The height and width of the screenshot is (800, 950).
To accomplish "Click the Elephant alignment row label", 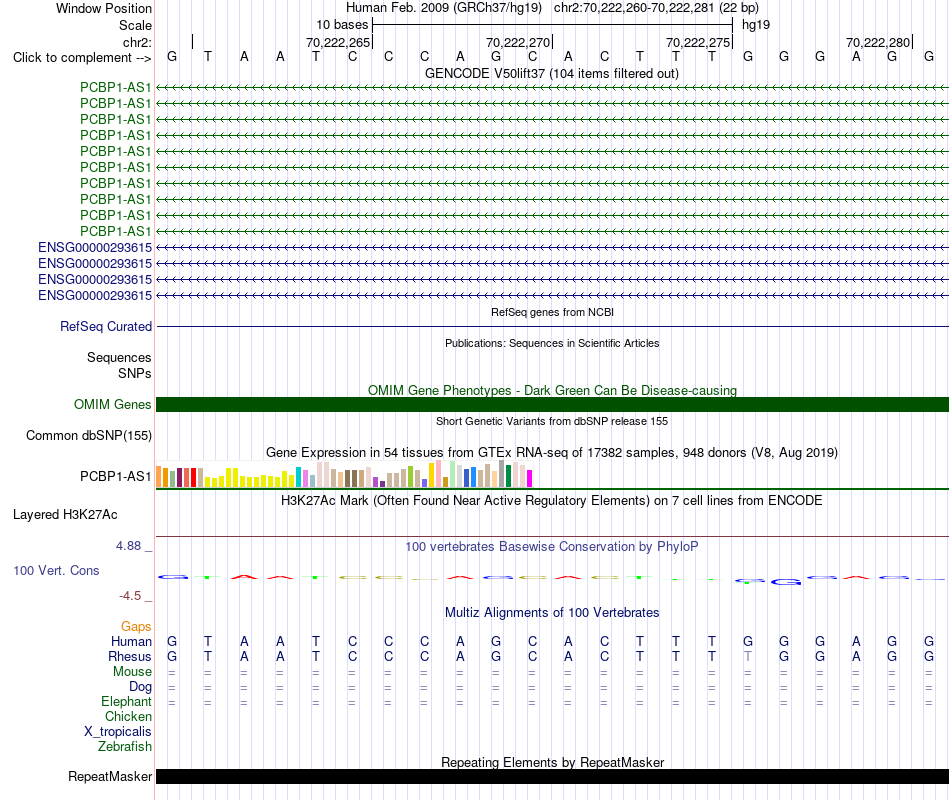I will coord(126,701).
